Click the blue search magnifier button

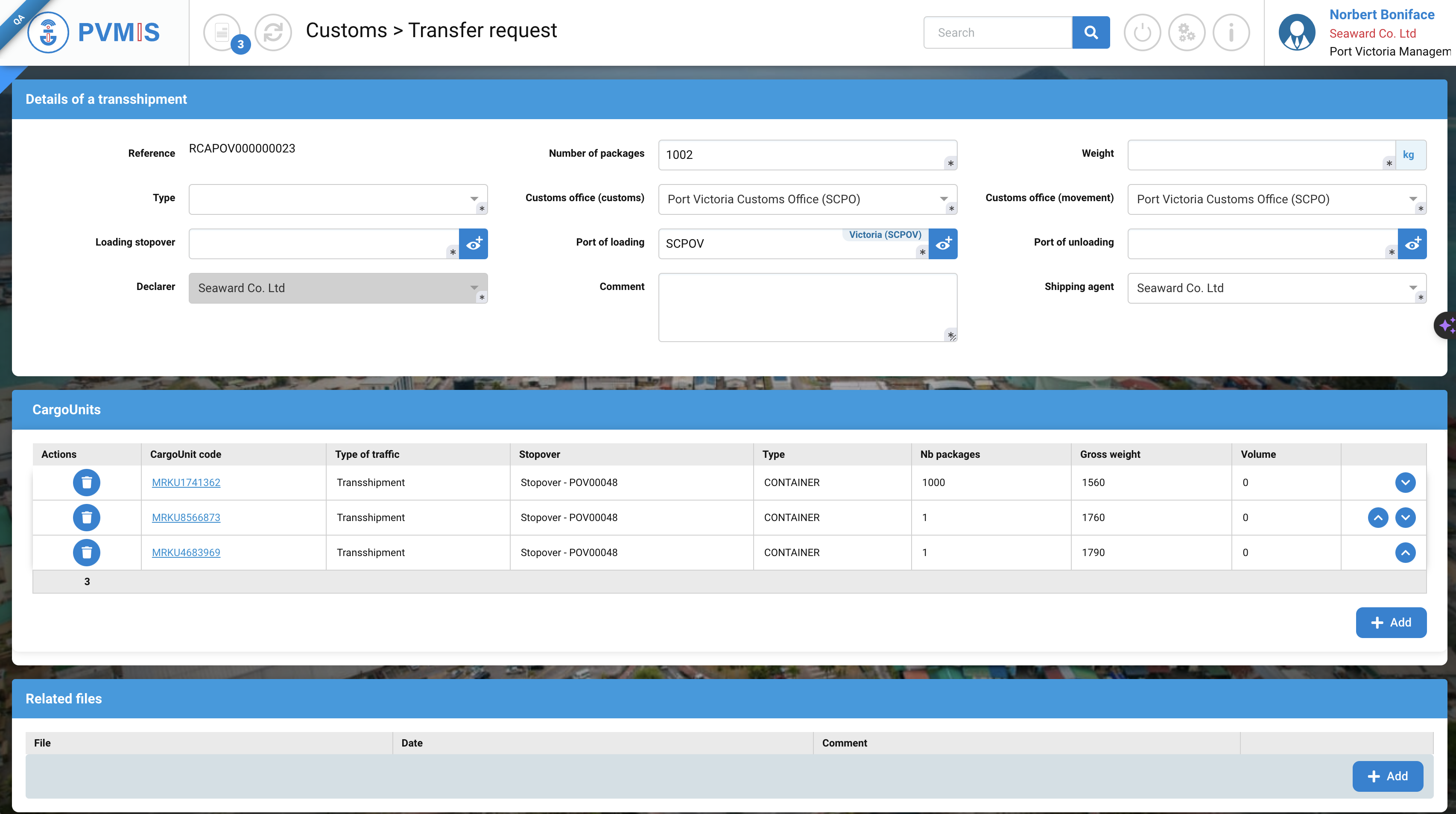point(1091,32)
